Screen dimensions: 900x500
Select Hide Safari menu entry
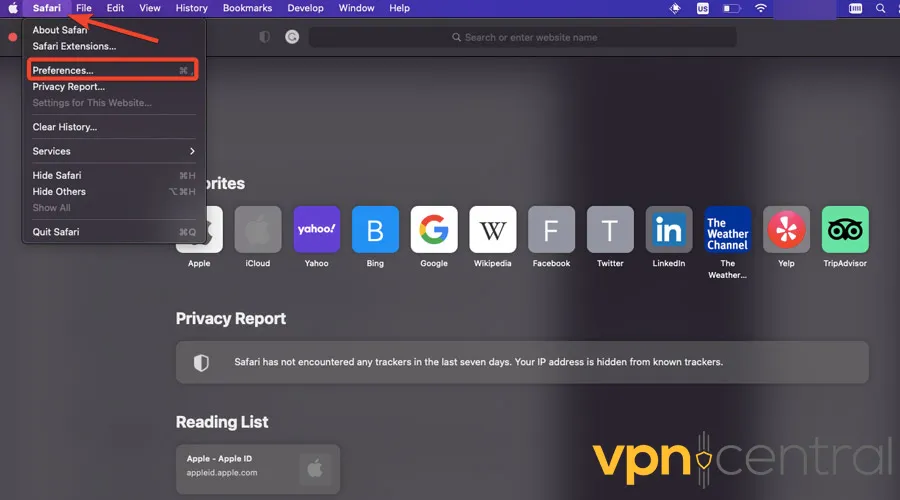pos(112,175)
